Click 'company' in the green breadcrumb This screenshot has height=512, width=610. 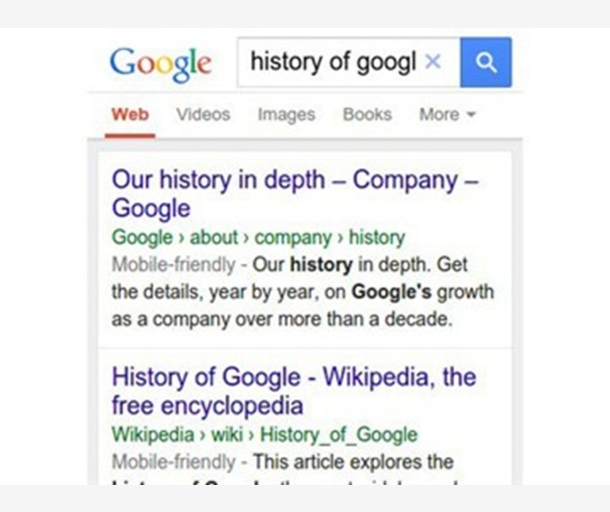coord(292,238)
